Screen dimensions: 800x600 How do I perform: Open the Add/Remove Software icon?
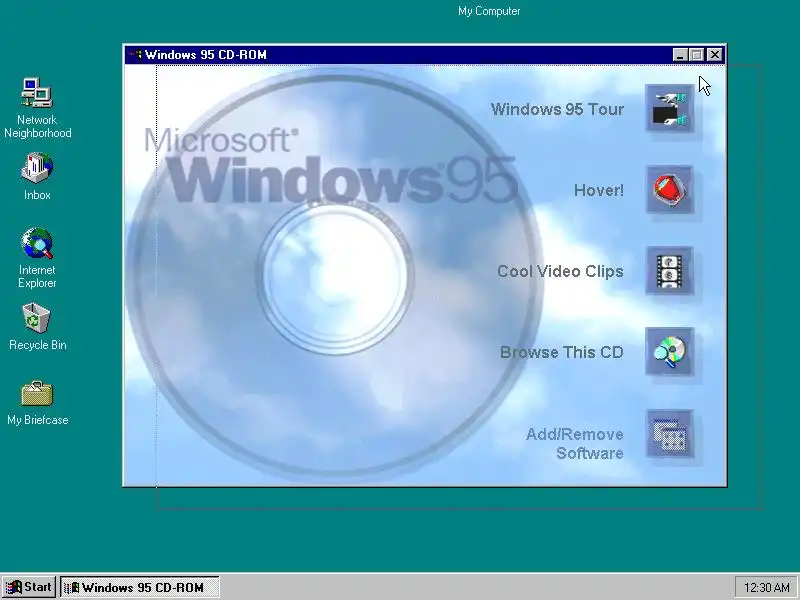(669, 434)
